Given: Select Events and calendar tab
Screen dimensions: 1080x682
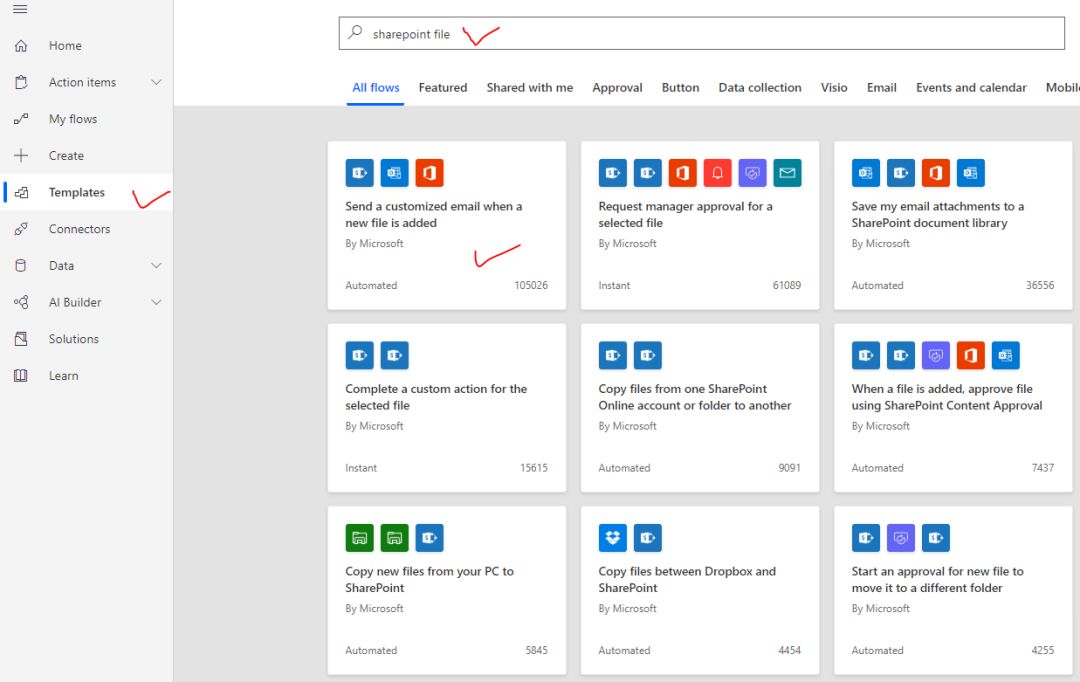Looking at the screenshot, I should [x=971, y=87].
